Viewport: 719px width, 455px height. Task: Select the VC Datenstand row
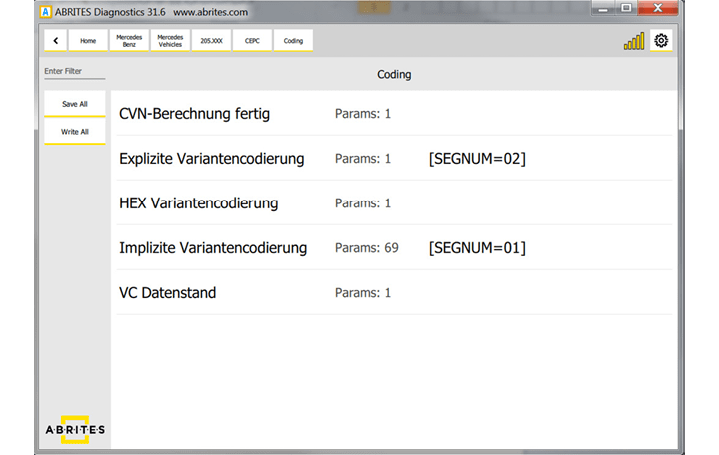(168, 293)
